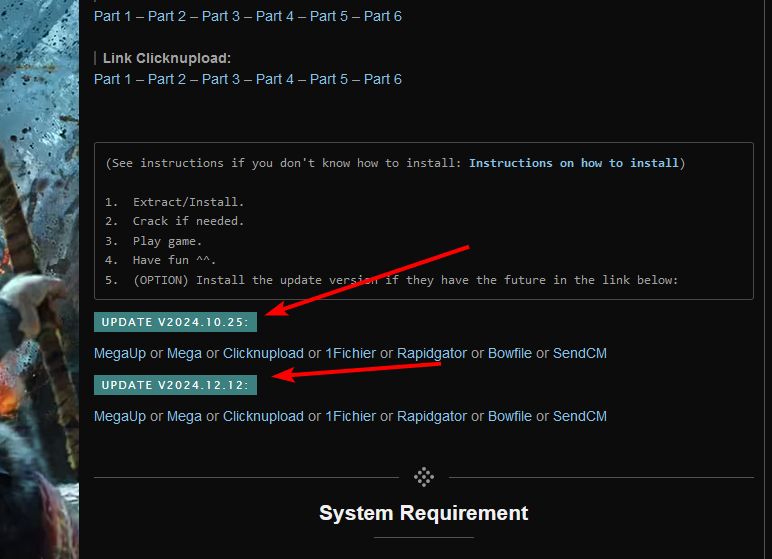Open Part 3 link in top row

(221, 16)
